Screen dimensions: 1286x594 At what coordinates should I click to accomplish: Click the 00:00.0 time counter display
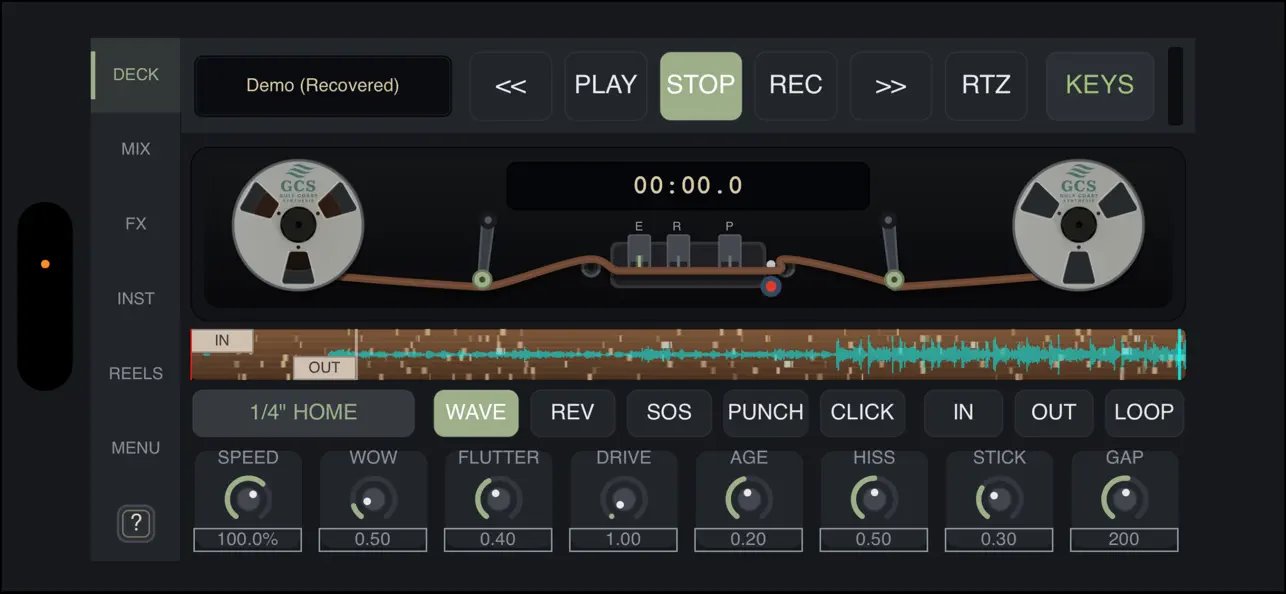coord(688,186)
